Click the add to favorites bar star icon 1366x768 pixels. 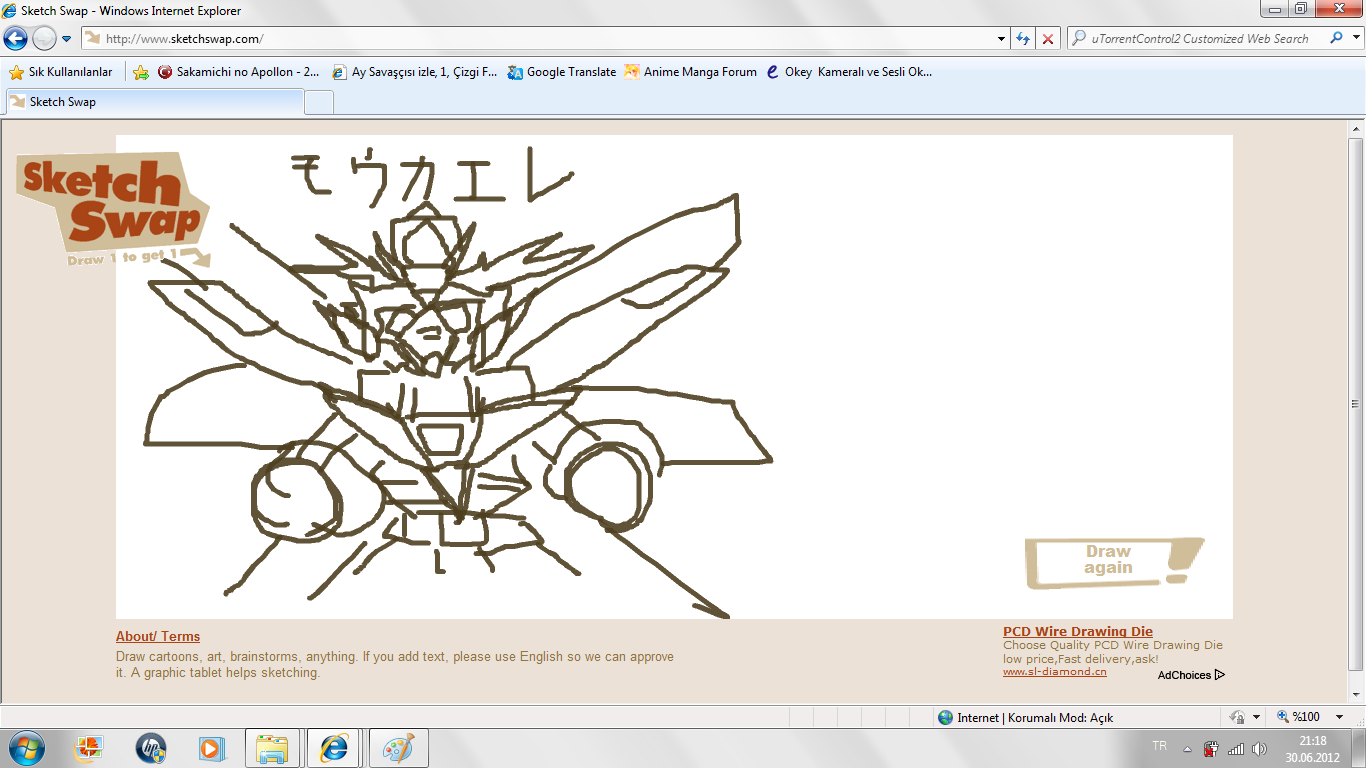click(141, 72)
